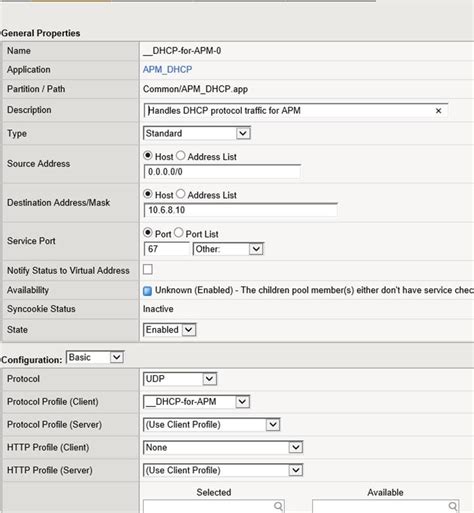Enable Notify Status to Virtual Address checkbox
Viewport: 474px width, 513px height.
click(x=148, y=269)
